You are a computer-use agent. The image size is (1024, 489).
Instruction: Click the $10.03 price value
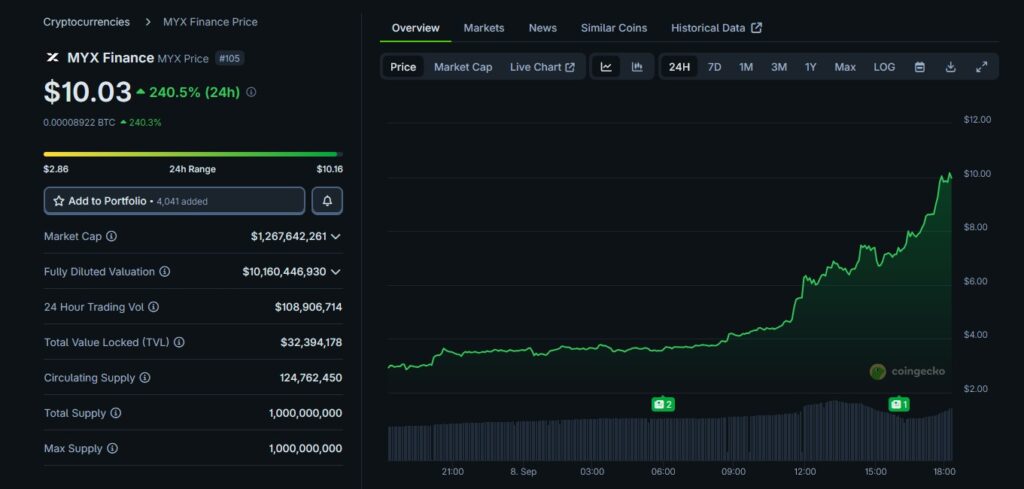tap(88, 92)
